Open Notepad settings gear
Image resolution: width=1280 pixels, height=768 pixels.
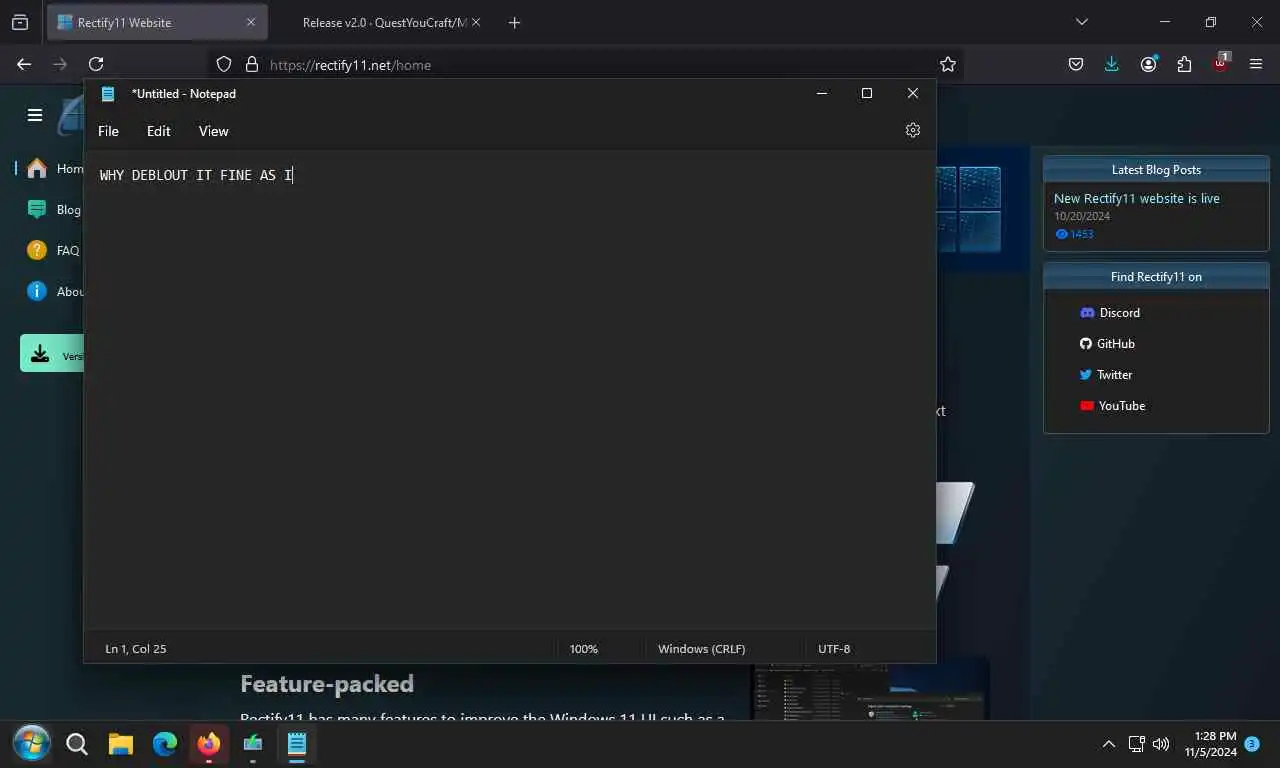[912, 130]
